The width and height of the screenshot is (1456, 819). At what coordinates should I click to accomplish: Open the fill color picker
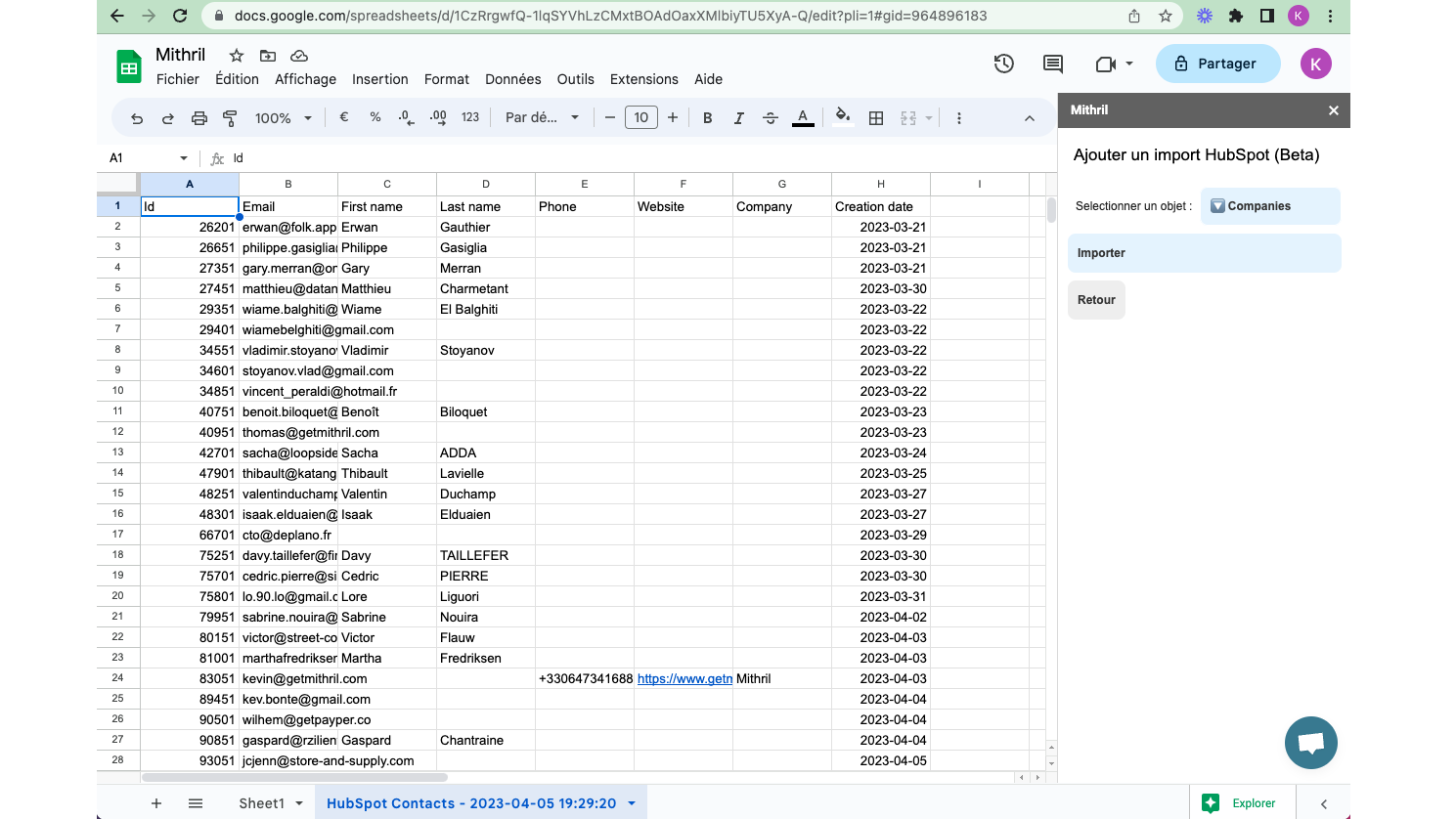click(x=842, y=118)
